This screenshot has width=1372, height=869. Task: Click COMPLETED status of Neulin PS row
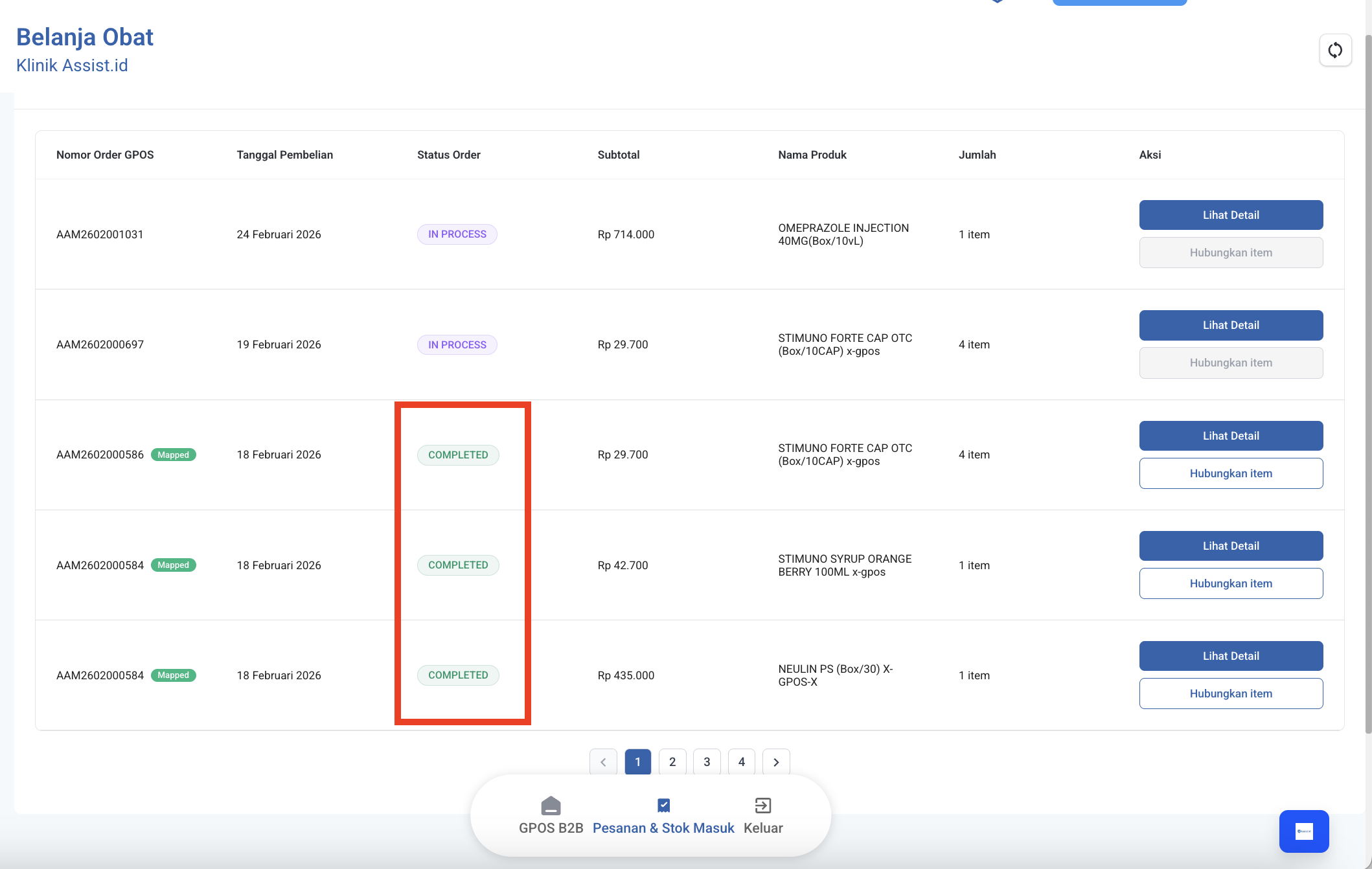458,675
